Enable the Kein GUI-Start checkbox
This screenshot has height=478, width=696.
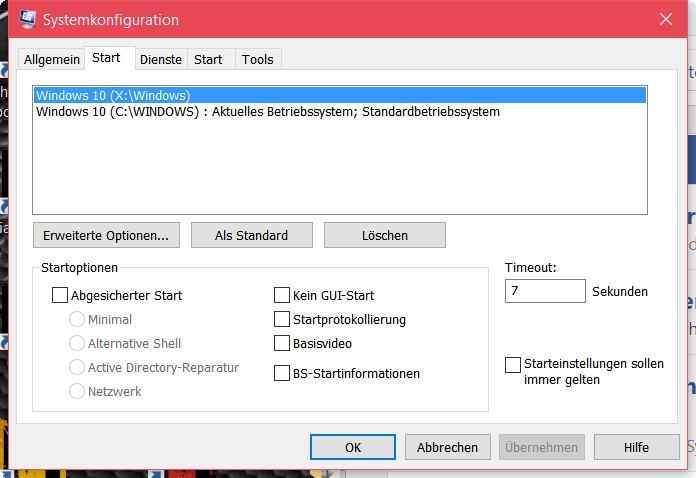coord(282,295)
